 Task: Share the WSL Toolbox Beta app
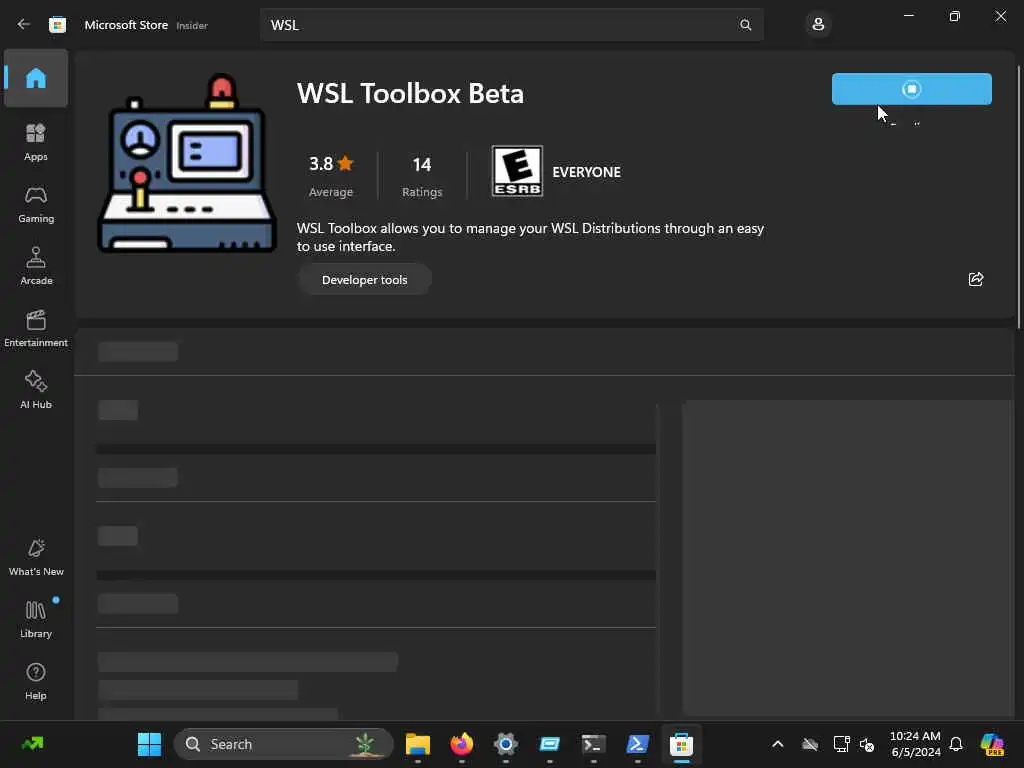coord(976,280)
